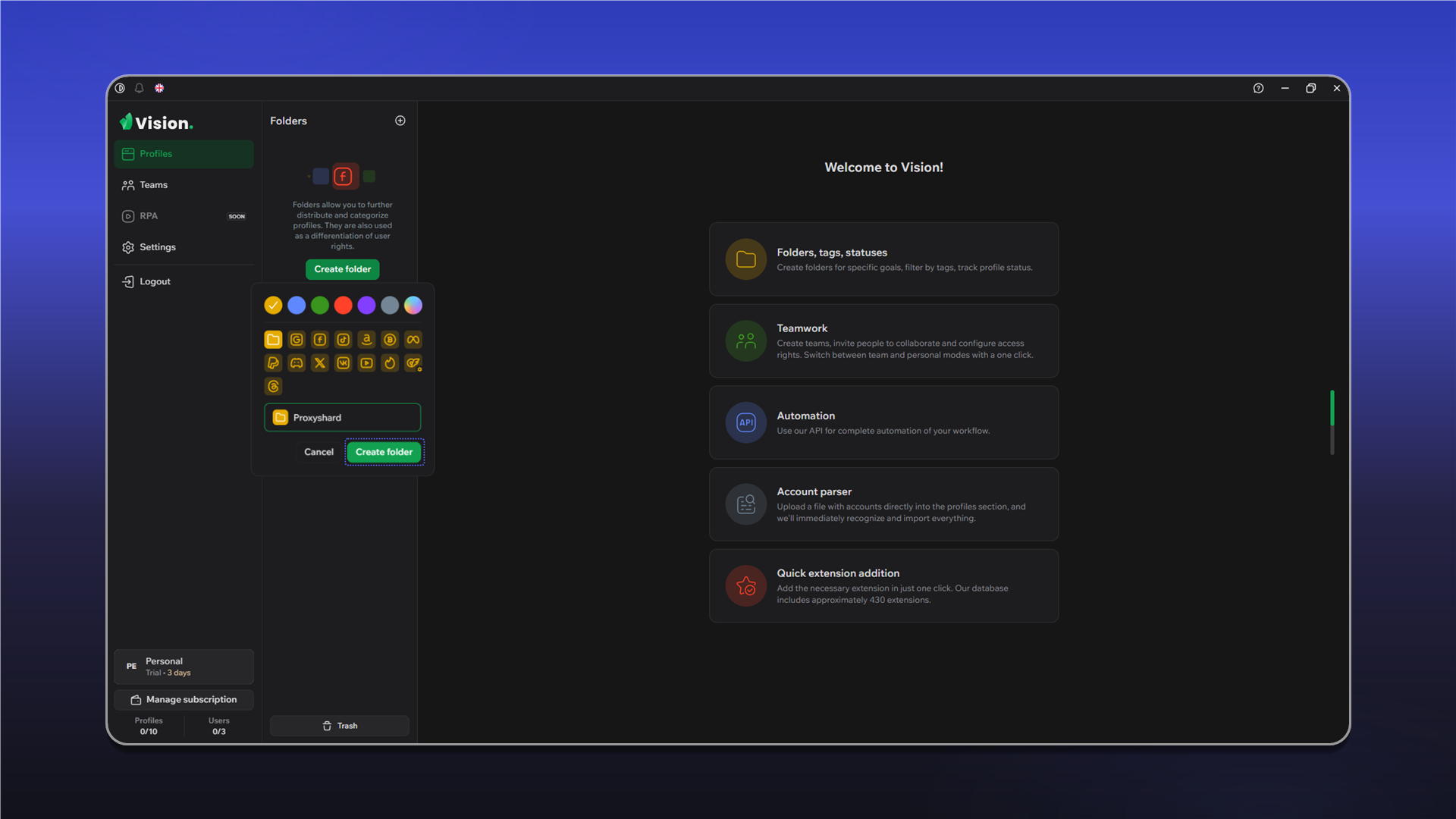Open the Trash at panel bottom

(340, 726)
